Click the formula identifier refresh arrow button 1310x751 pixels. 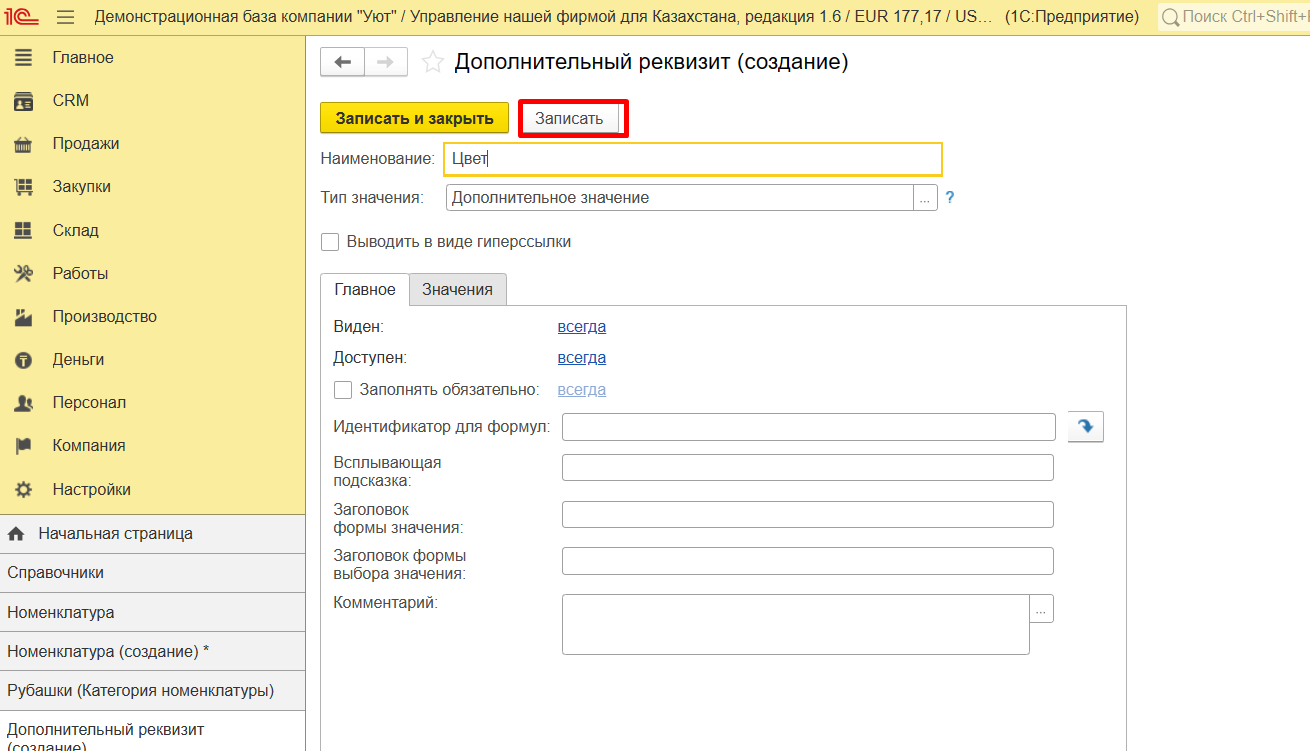coord(1085,427)
